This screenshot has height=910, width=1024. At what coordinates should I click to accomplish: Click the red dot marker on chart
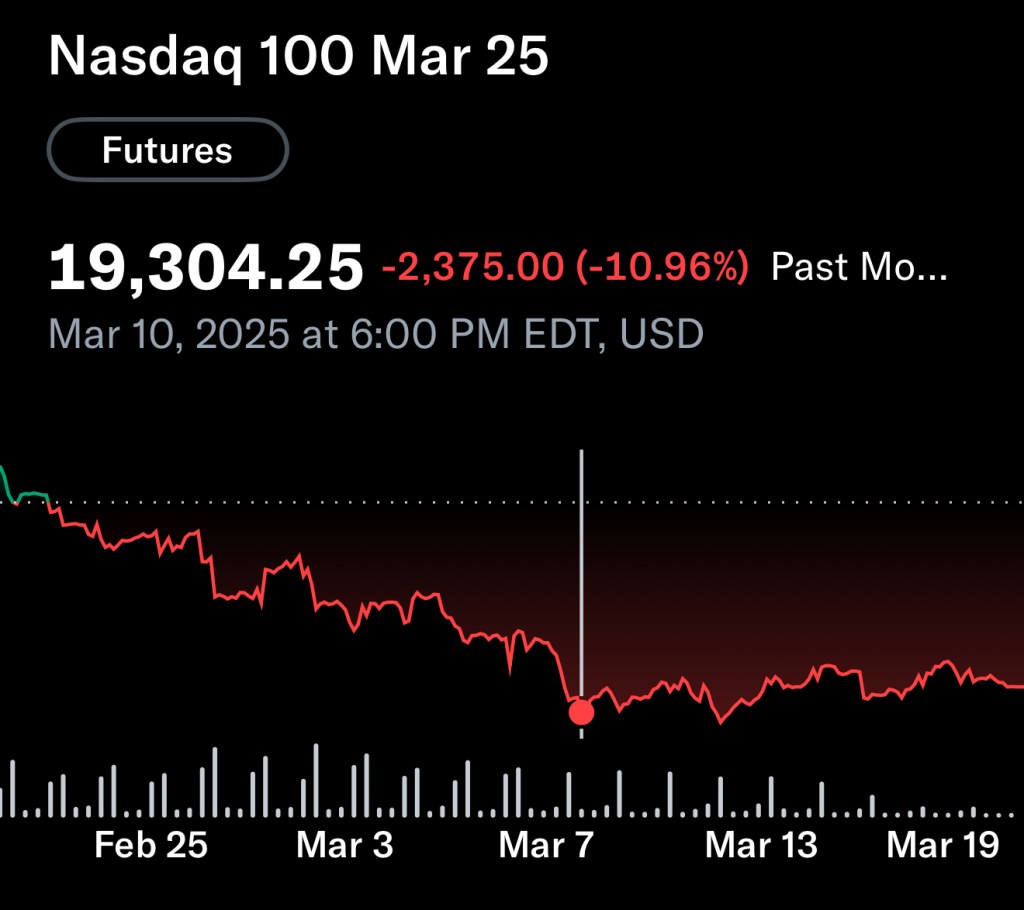[x=581, y=712]
